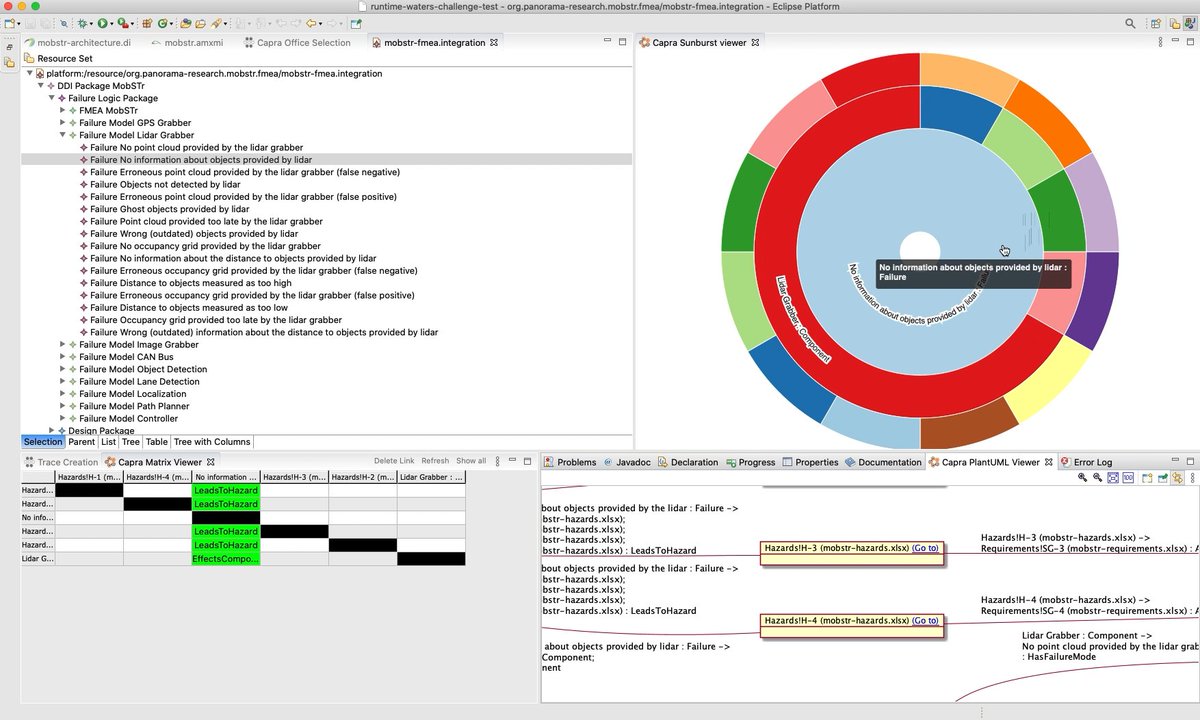Toggle Link with Editor in PlantUML viewer

[1177, 478]
